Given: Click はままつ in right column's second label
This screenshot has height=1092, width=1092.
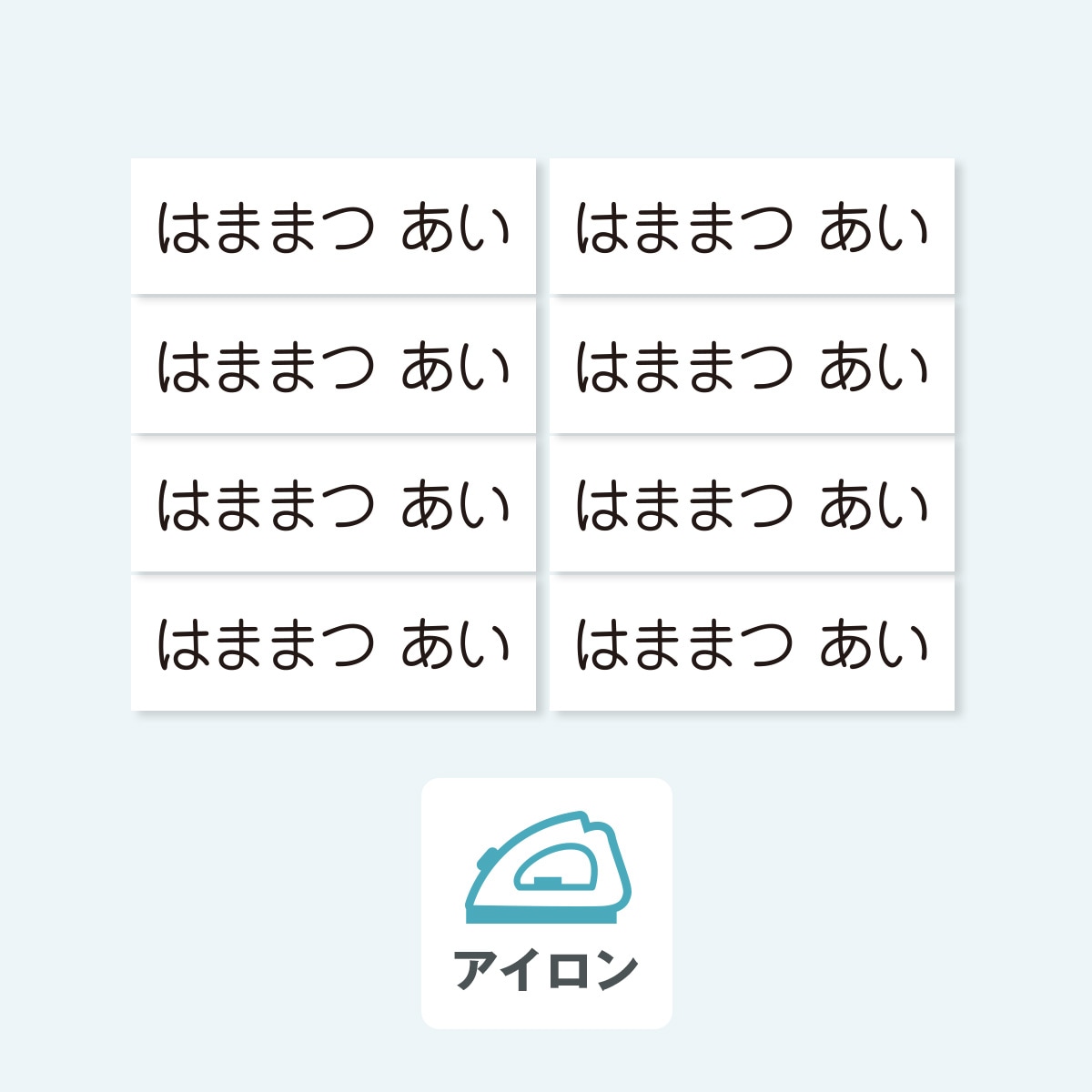Looking at the screenshot, I should (684, 367).
